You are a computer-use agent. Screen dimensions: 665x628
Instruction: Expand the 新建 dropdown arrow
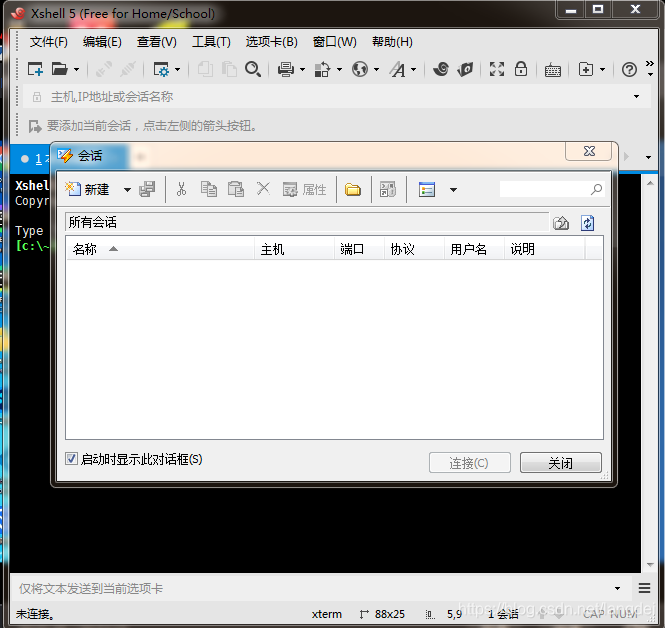[x=127, y=190]
